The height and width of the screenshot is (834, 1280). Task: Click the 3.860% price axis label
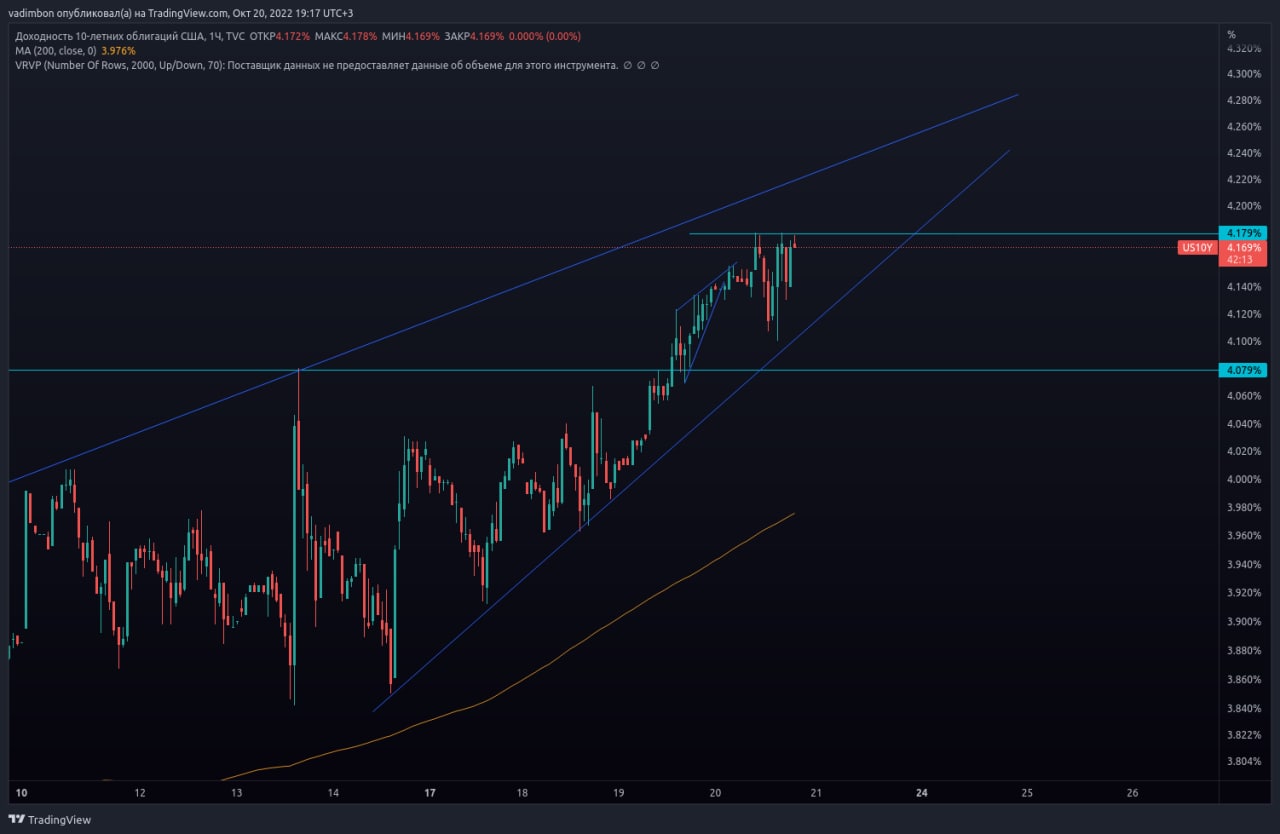coord(1243,679)
